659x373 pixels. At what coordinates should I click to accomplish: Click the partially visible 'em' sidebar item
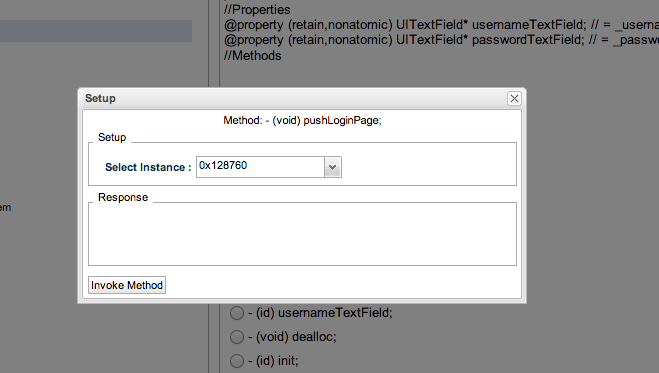pos(5,208)
